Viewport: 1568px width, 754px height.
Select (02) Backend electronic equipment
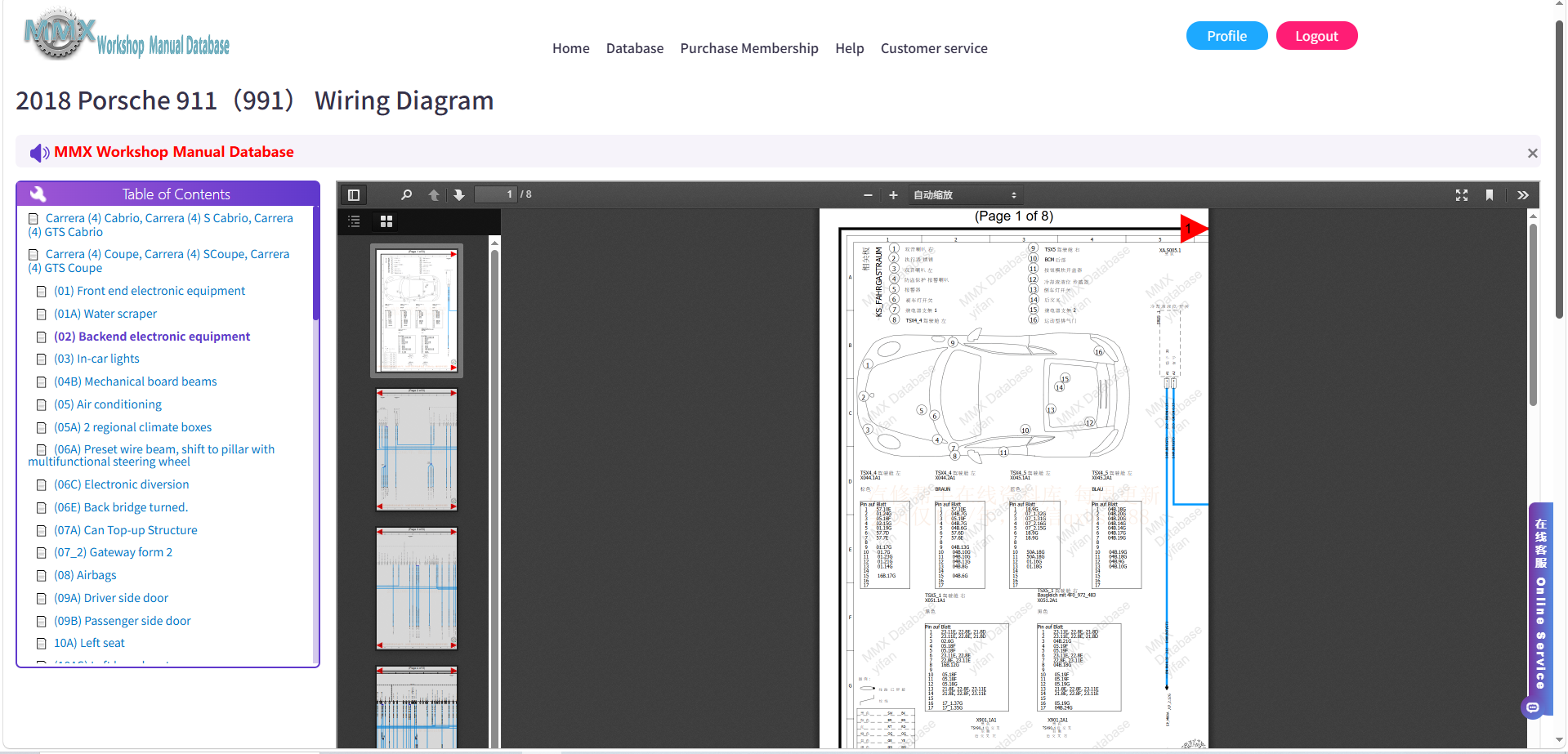click(x=152, y=337)
